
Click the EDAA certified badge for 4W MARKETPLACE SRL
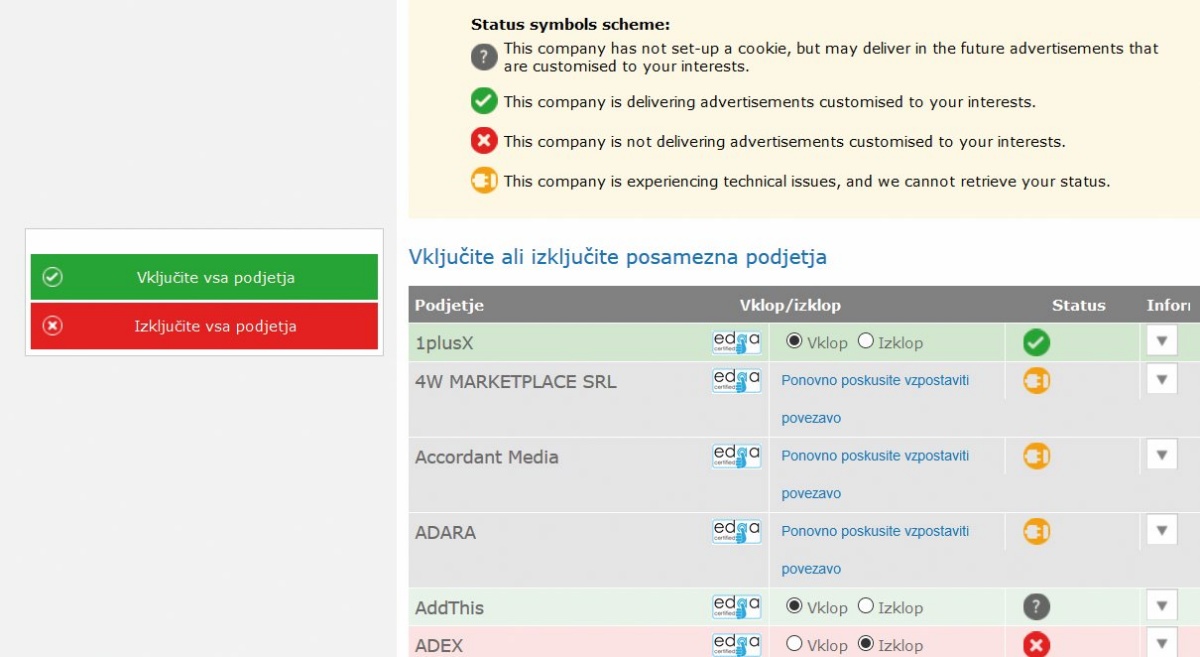coord(736,380)
